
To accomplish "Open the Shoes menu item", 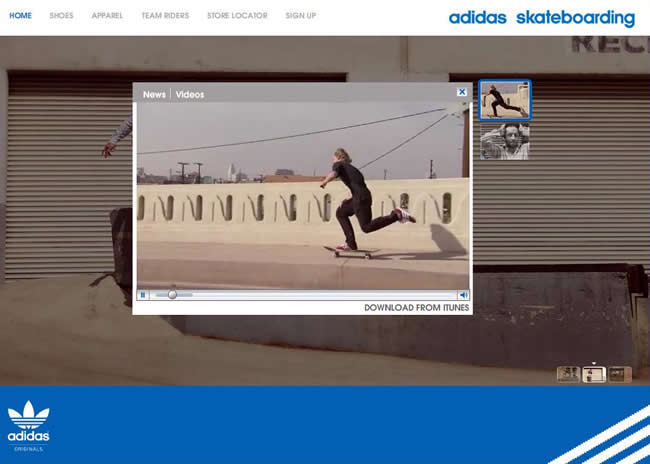I will click(61, 16).
